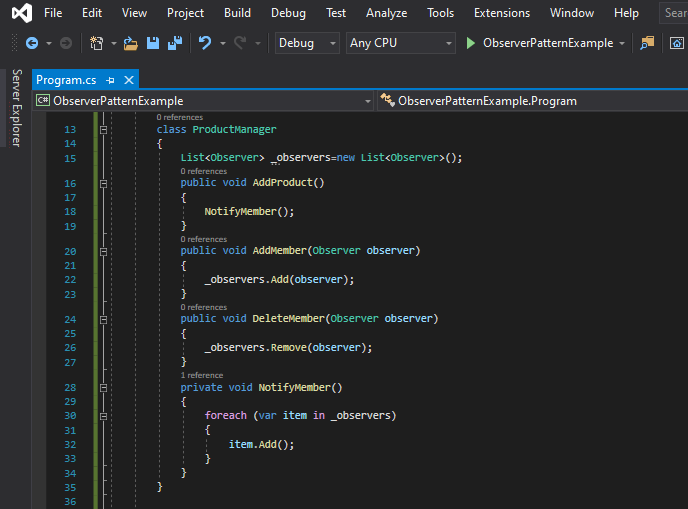The image size is (688, 509).
Task: Click the Search box in the title bar
Action: pos(674,13)
